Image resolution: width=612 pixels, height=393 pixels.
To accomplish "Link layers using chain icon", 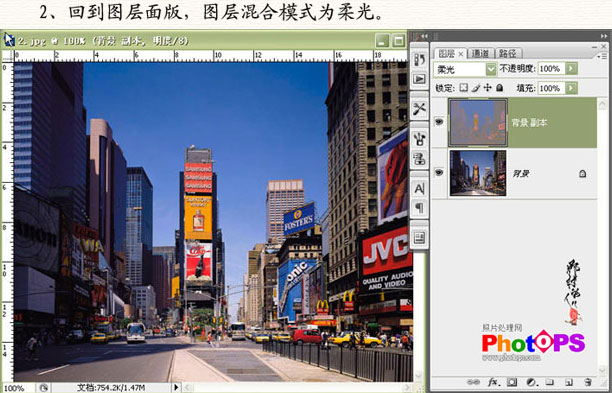I will pos(473,382).
